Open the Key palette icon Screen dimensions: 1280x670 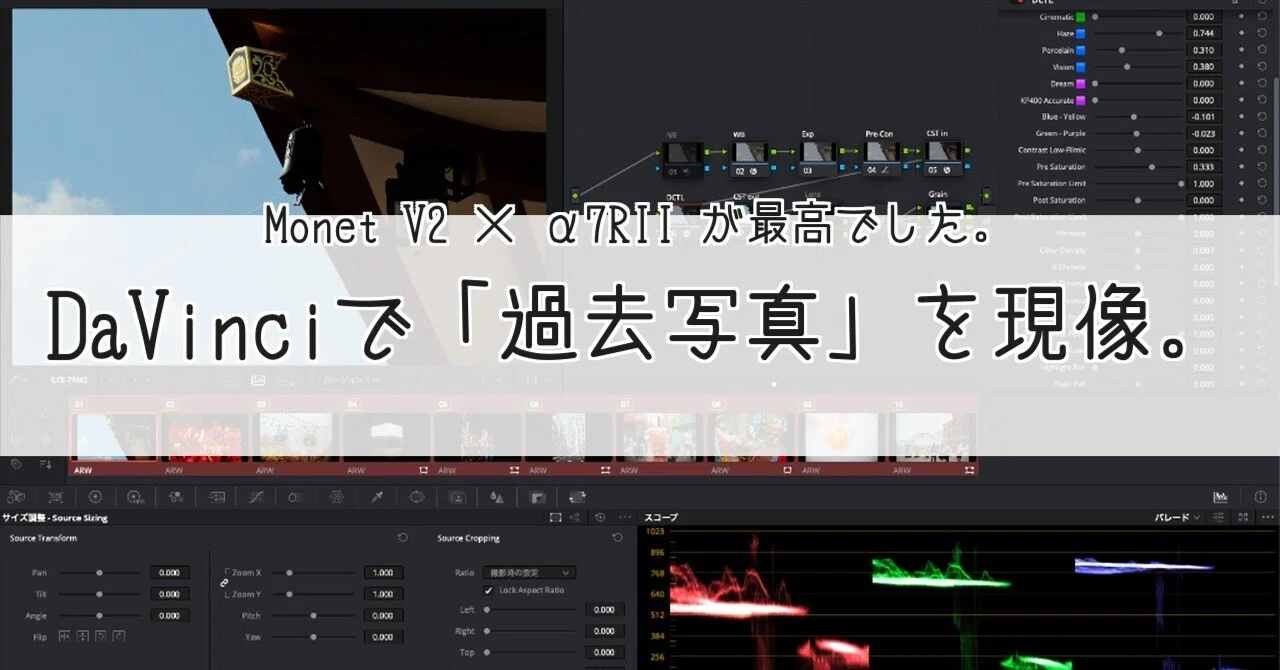[x=537, y=496]
